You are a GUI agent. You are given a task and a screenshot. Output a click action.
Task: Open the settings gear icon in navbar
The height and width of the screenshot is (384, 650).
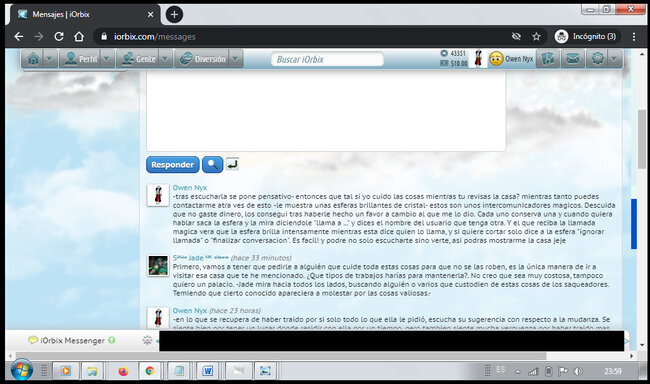click(x=597, y=59)
